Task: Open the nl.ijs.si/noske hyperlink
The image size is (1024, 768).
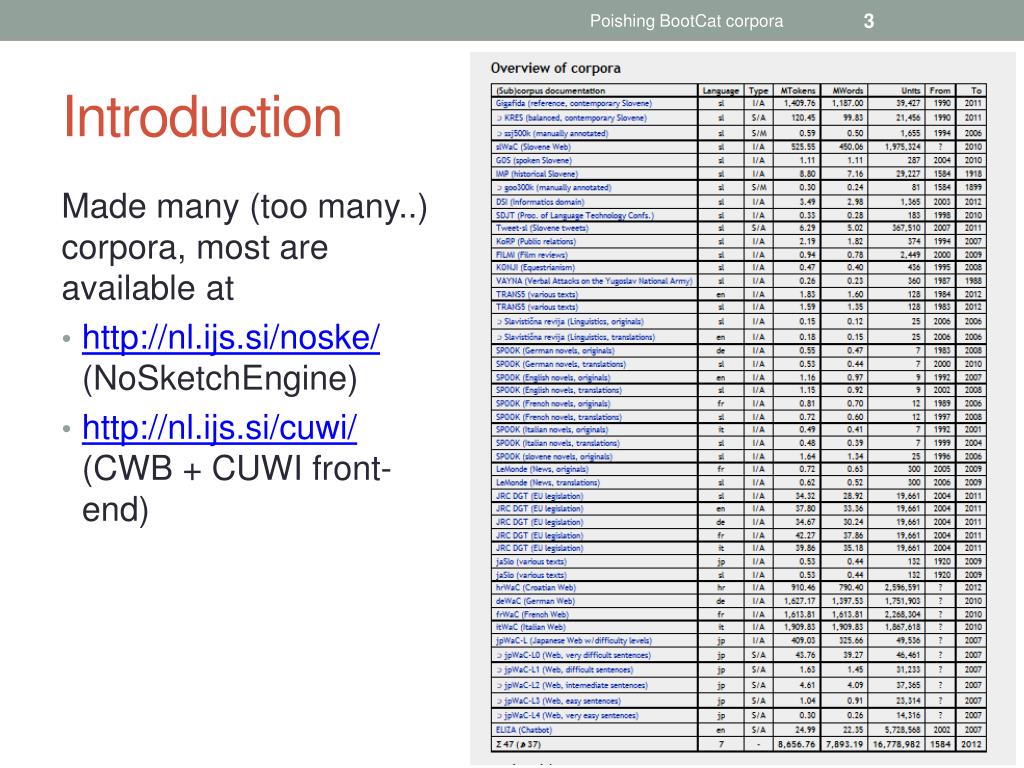Action: [x=230, y=338]
